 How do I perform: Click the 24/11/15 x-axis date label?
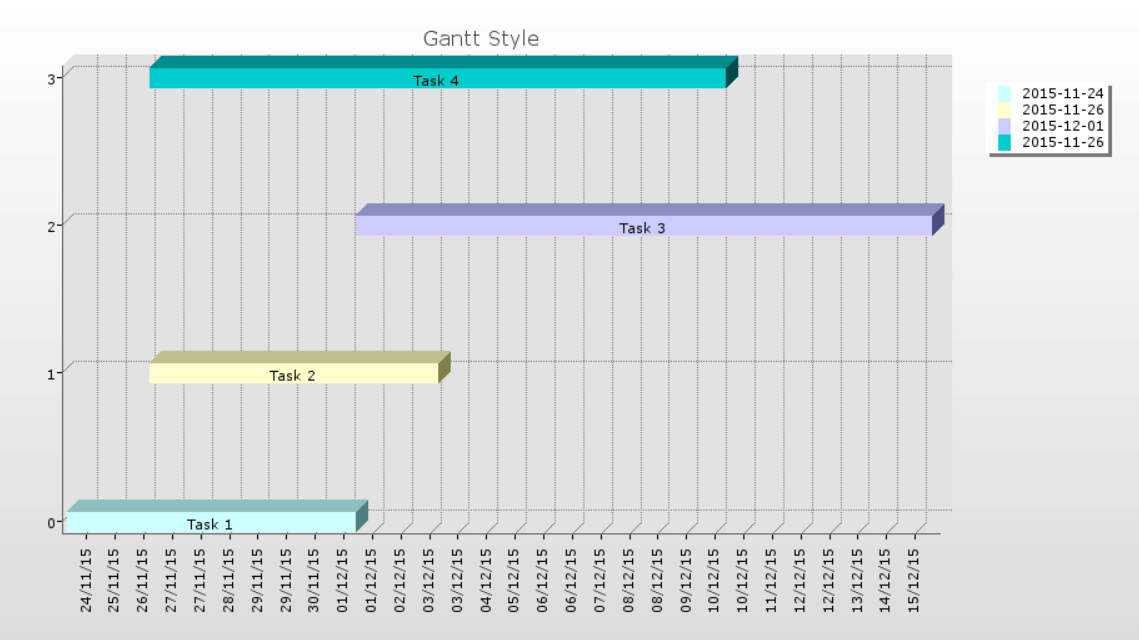point(86,580)
